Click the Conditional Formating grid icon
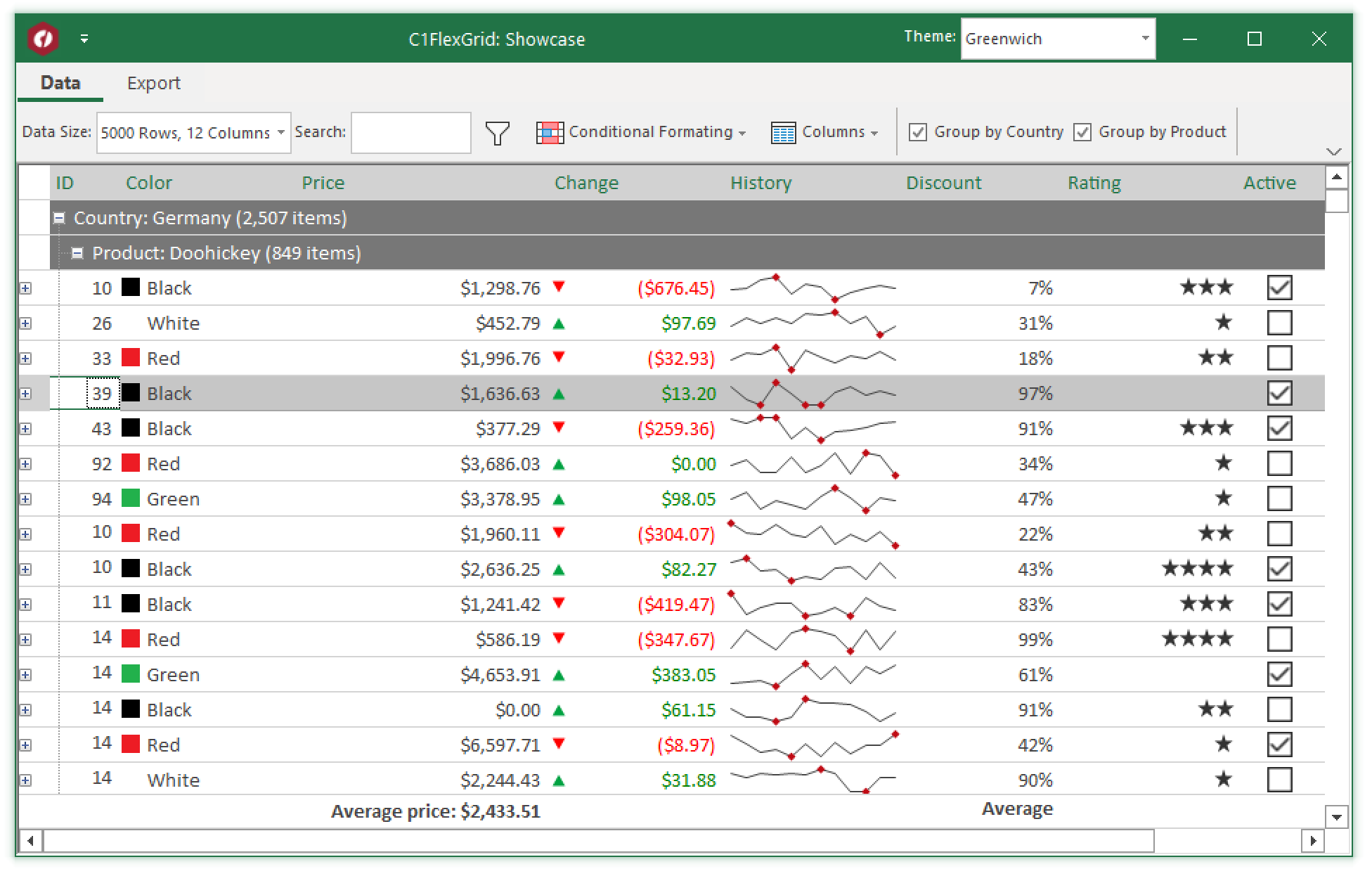The width and height of the screenshot is (1372, 876). (x=549, y=132)
